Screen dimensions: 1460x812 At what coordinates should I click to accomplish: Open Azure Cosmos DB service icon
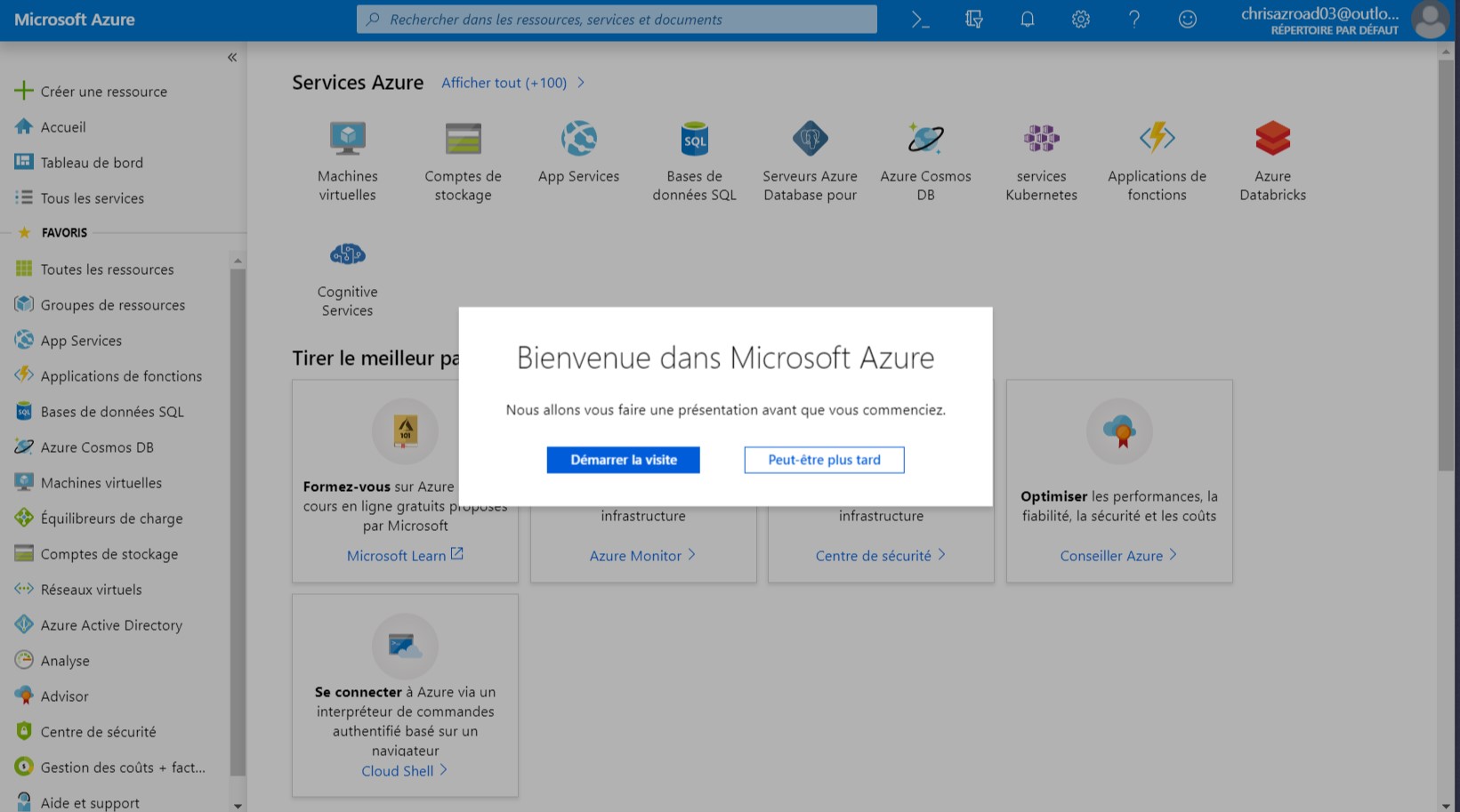click(x=926, y=139)
